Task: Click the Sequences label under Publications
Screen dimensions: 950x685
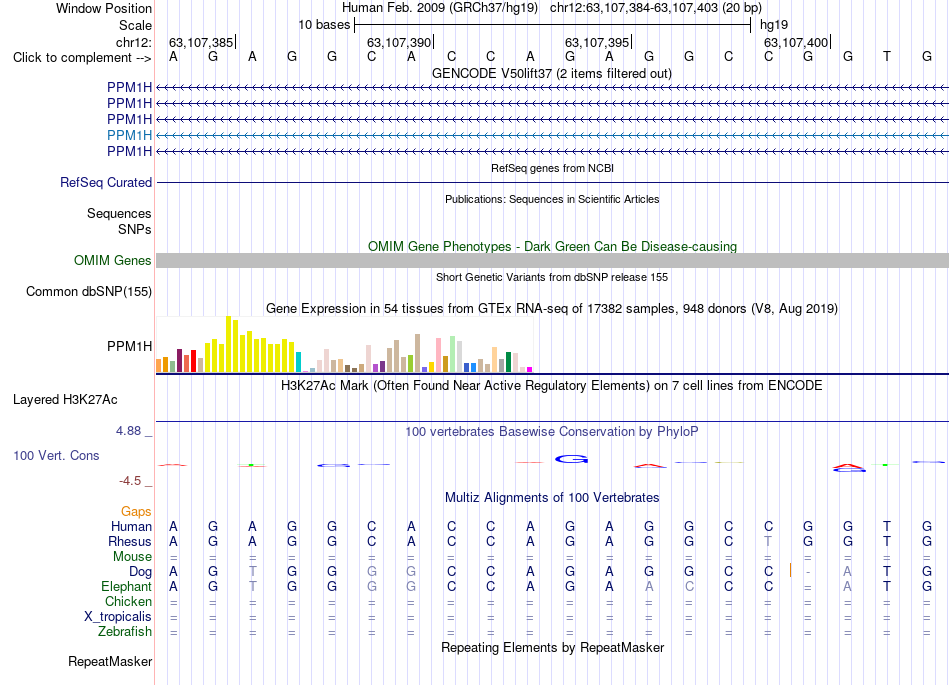Action: pyautogui.click(x=119, y=213)
